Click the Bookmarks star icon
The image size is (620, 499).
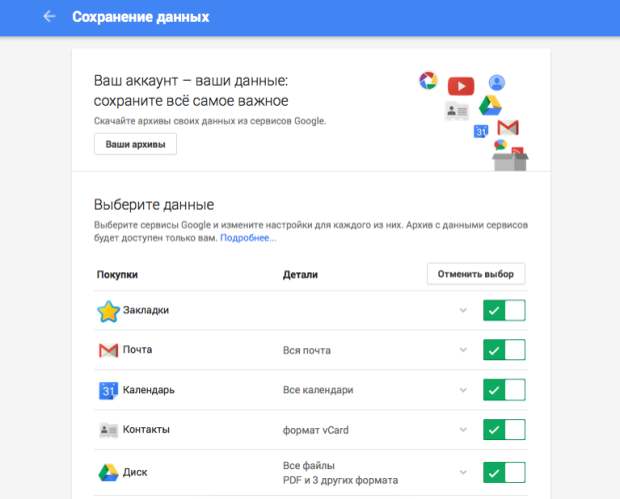(x=108, y=311)
